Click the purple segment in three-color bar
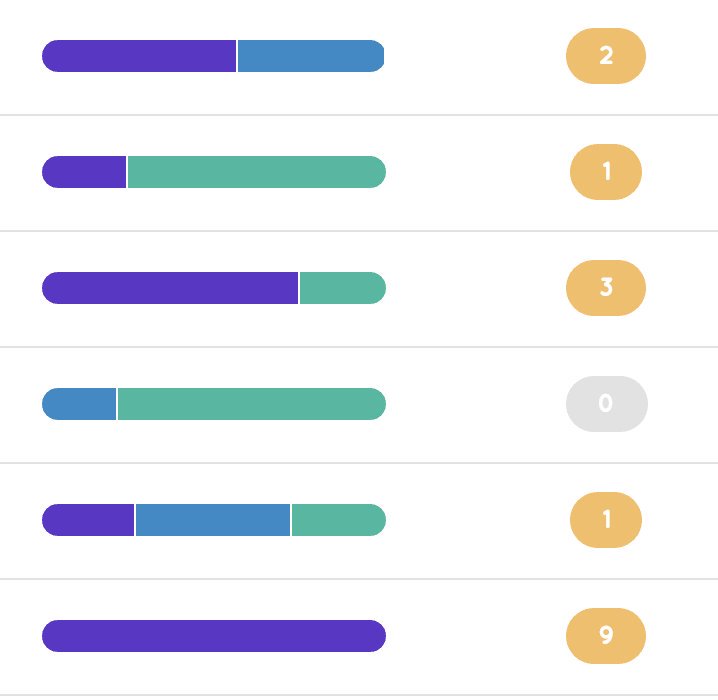The height and width of the screenshot is (700, 718). (88, 520)
